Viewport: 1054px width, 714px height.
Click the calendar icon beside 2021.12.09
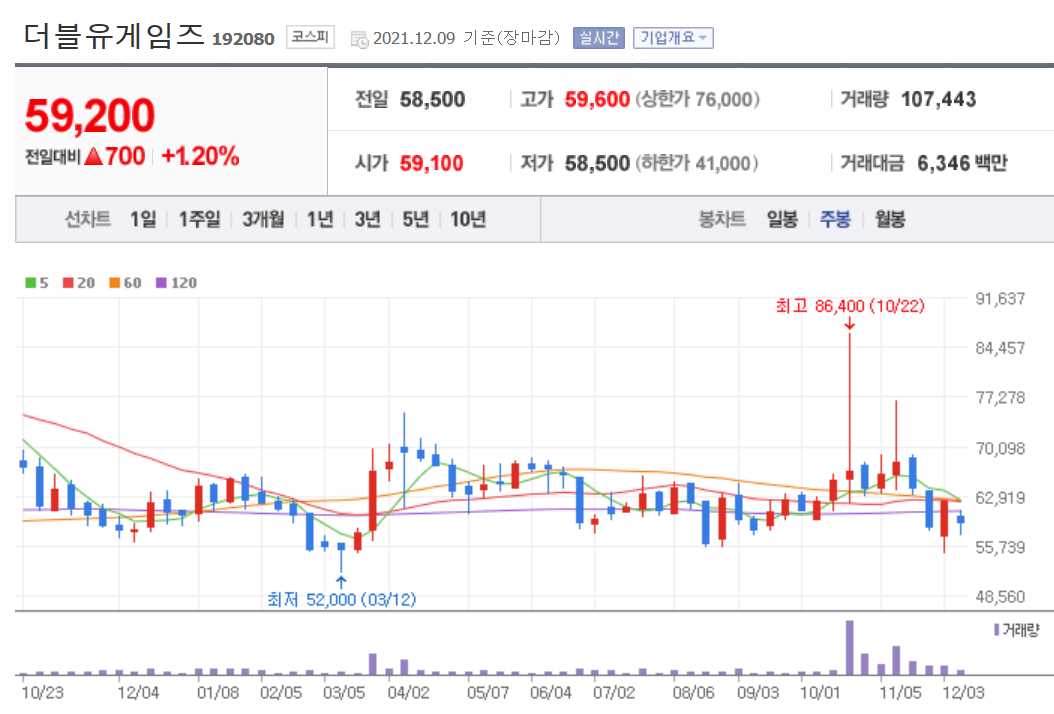(360, 39)
